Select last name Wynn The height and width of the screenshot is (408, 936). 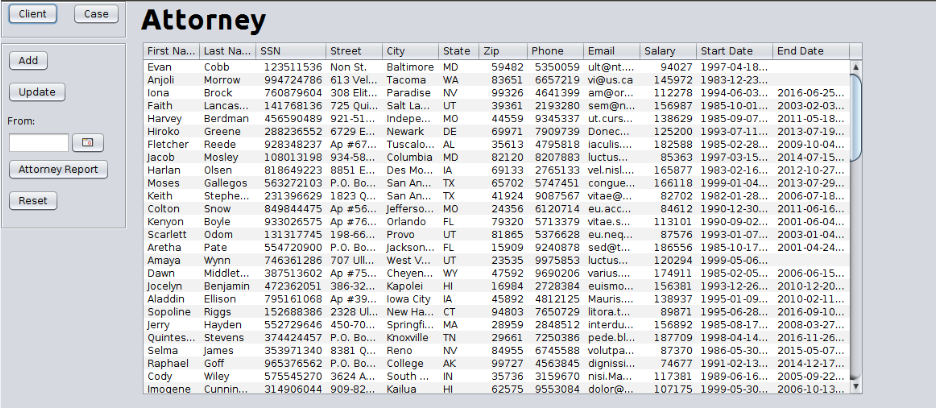tap(216, 260)
